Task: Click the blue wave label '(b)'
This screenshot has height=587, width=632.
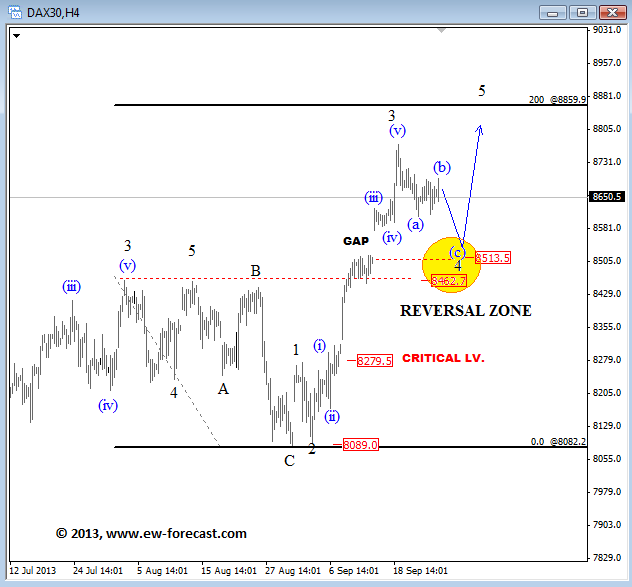Action: 442,167
